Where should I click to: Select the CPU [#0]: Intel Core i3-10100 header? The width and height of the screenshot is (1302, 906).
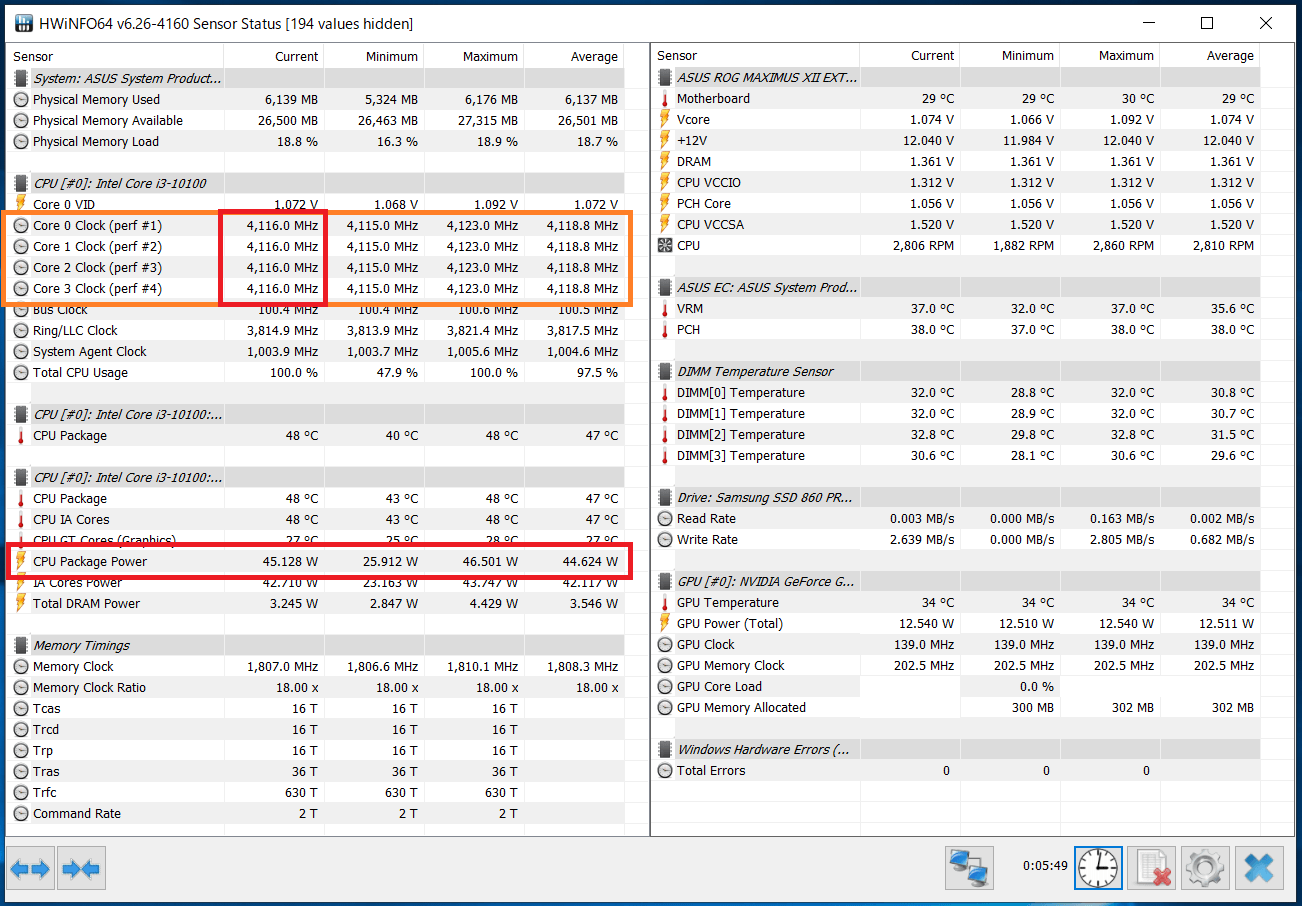point(316,184)
